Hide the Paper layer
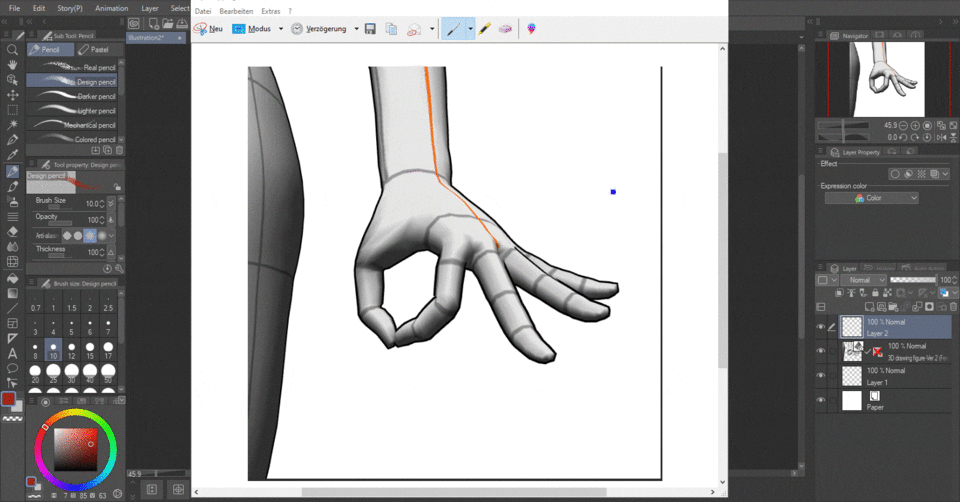Image resolution: width=960 pixels, height=502 pixels. [820, 400]
